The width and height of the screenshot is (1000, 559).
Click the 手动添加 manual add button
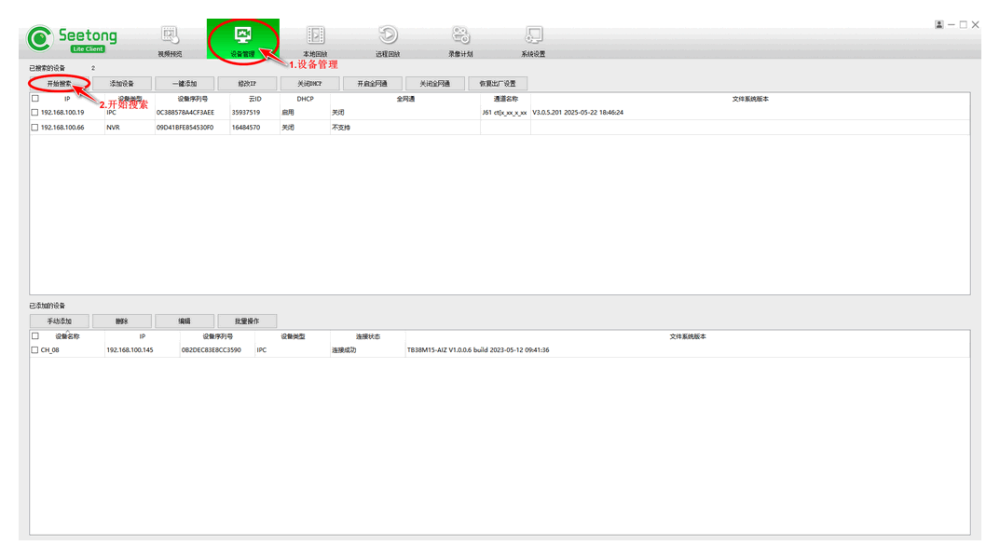coord(59,321)
